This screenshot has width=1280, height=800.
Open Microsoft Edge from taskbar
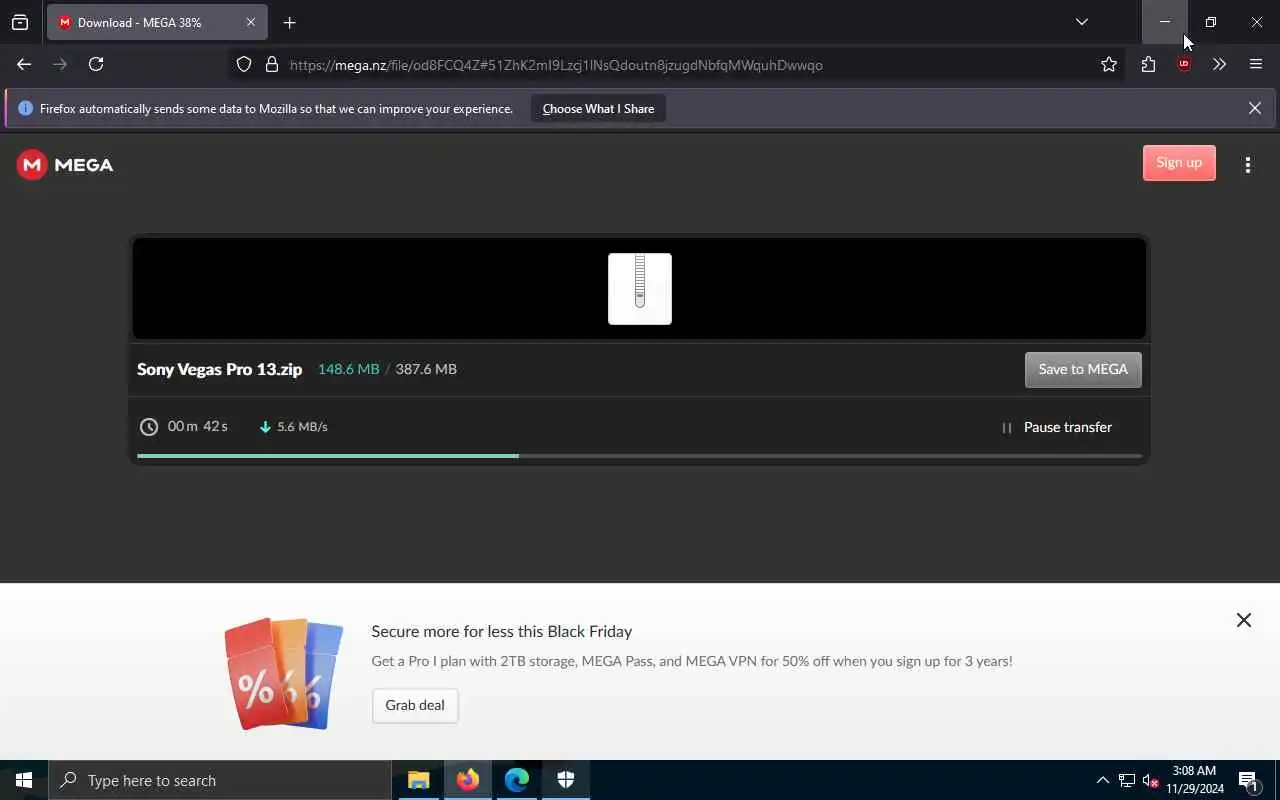pos(517,780)
